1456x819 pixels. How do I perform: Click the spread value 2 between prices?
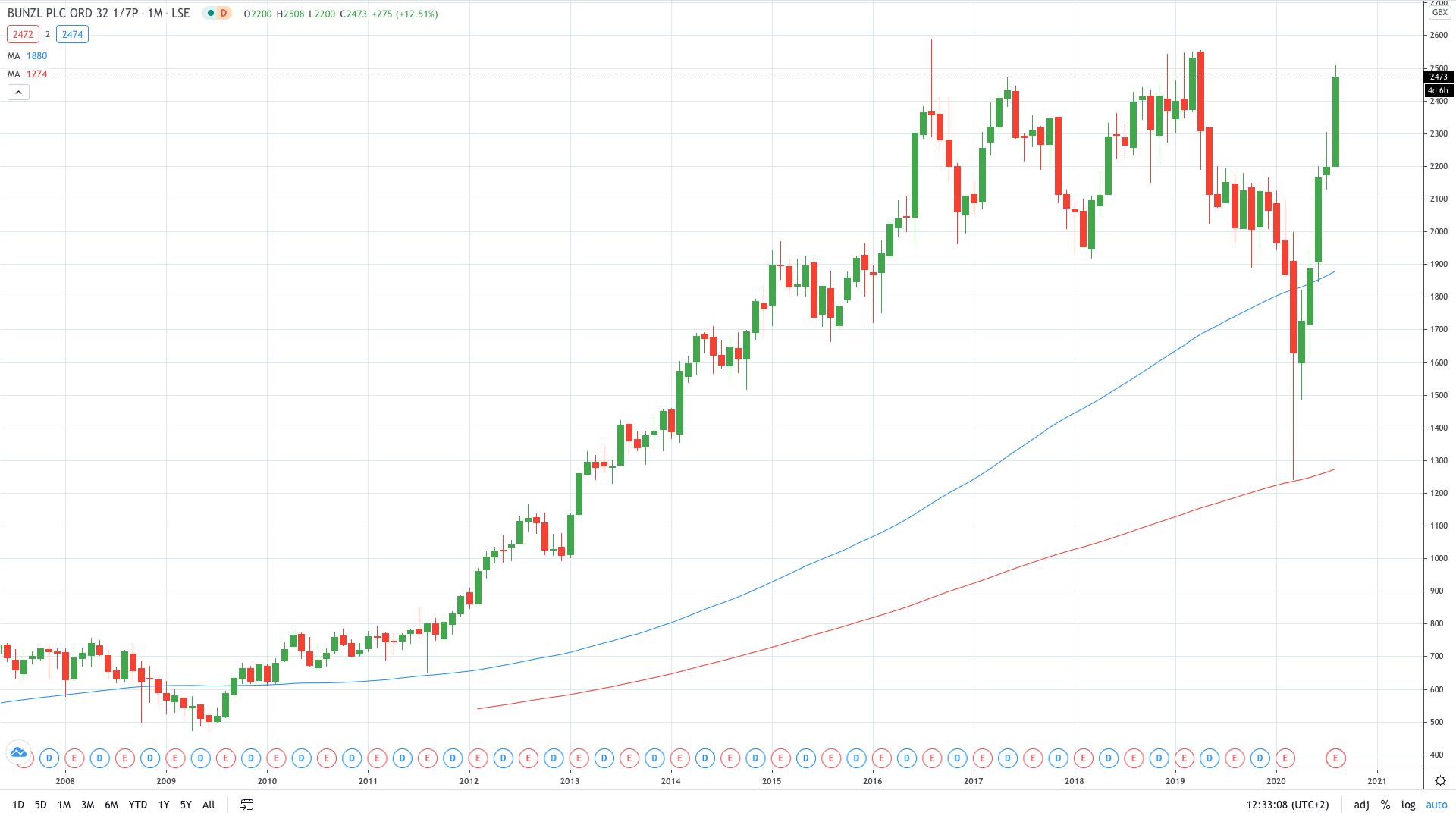click(48, 35)
